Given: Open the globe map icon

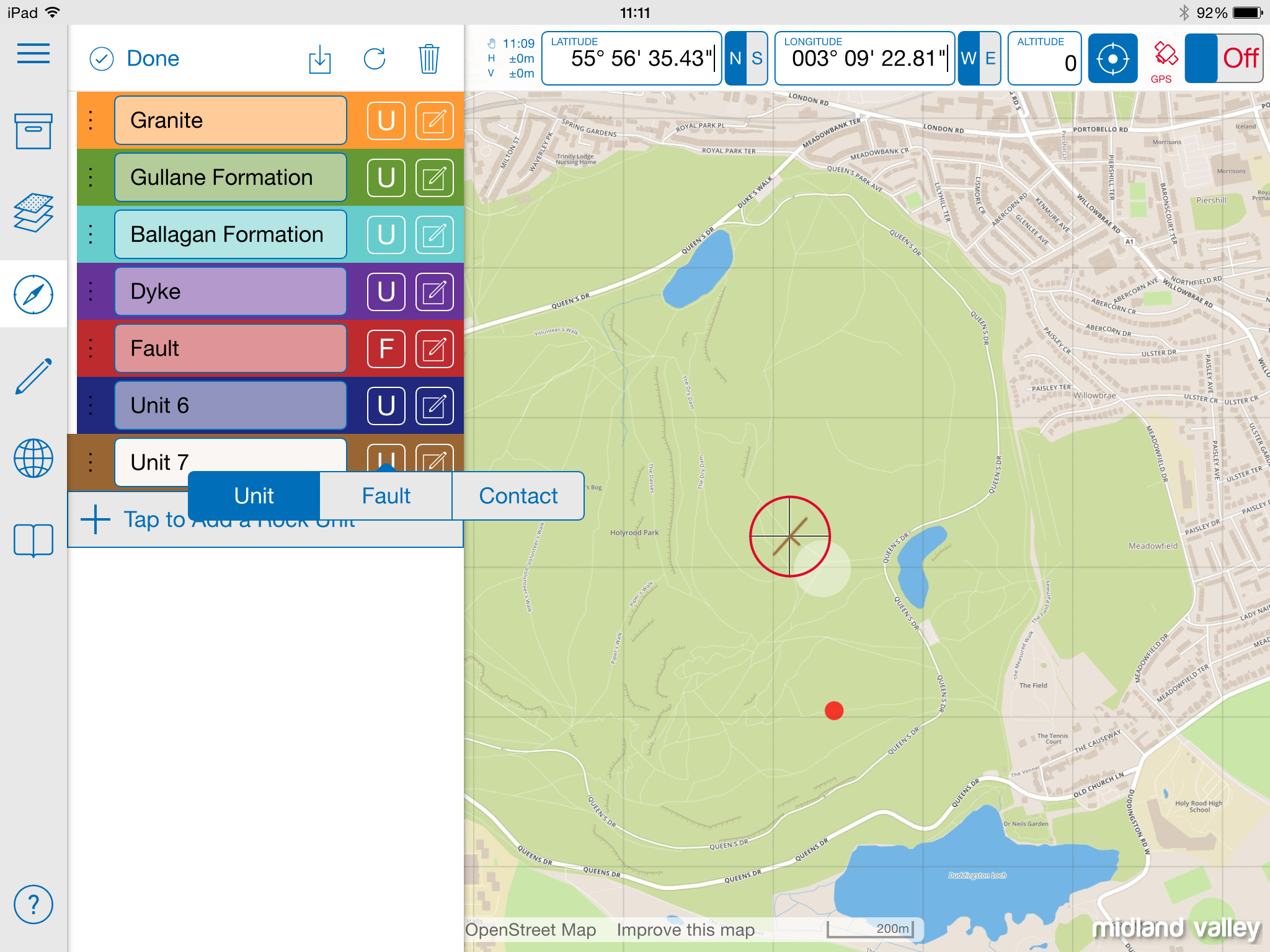Looking at the screenshot, I should [33, 458].
